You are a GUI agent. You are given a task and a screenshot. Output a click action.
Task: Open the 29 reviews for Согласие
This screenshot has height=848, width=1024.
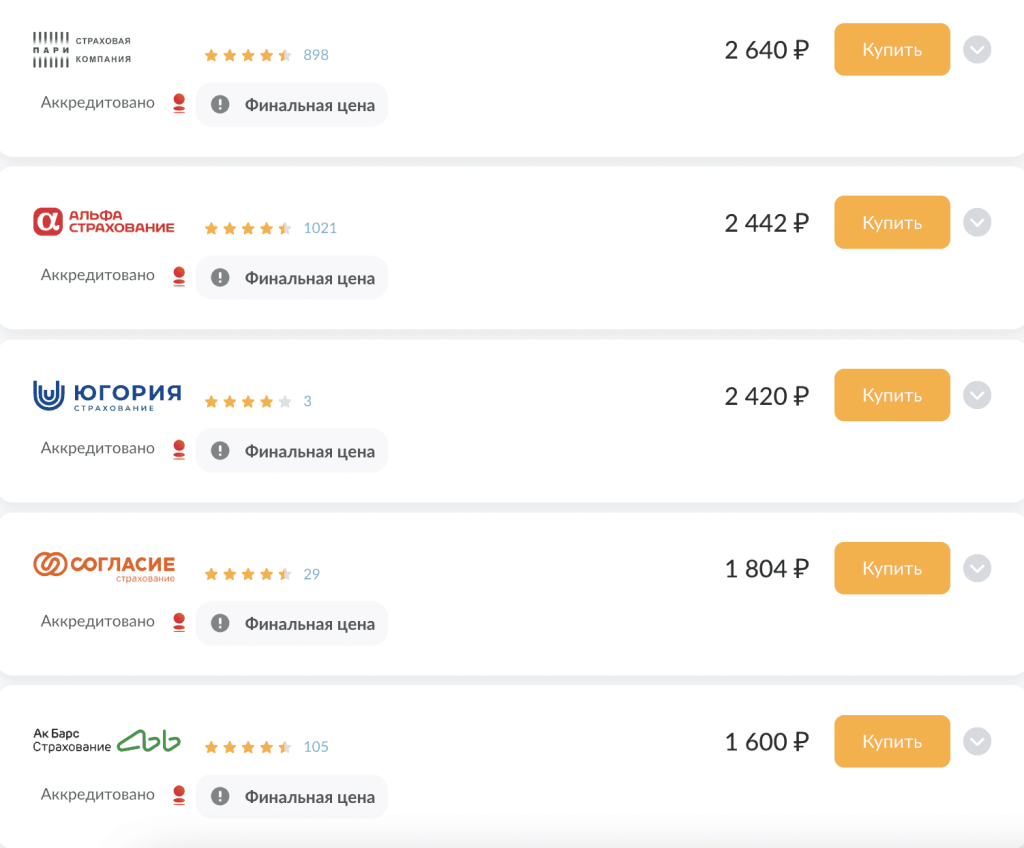point(311,574)
